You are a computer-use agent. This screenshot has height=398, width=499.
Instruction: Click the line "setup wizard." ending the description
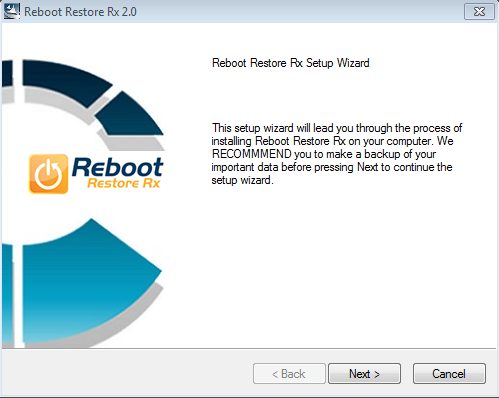tap(242, 180)
